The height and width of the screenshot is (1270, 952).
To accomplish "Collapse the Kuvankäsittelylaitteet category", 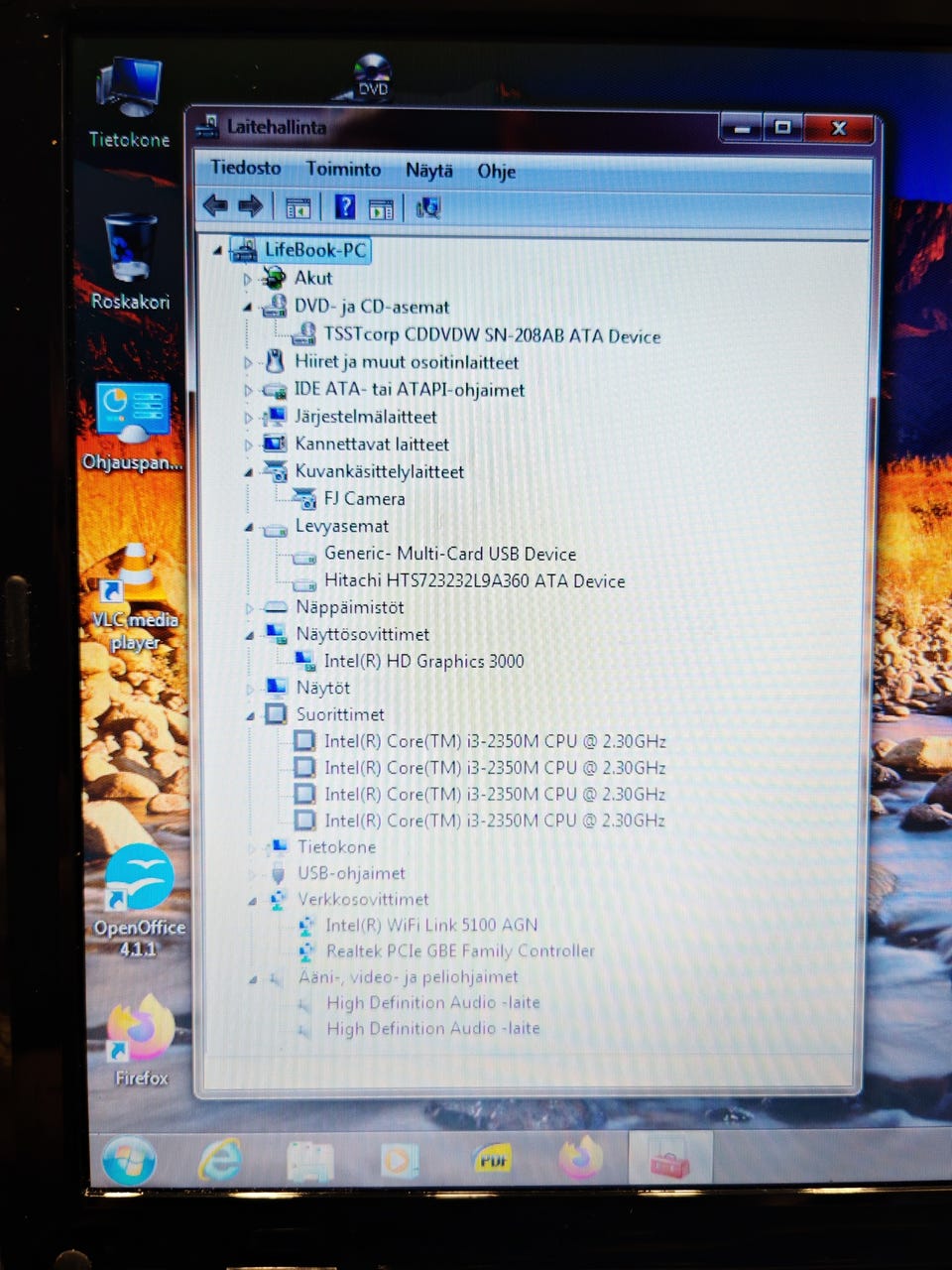I will point(249,473).
